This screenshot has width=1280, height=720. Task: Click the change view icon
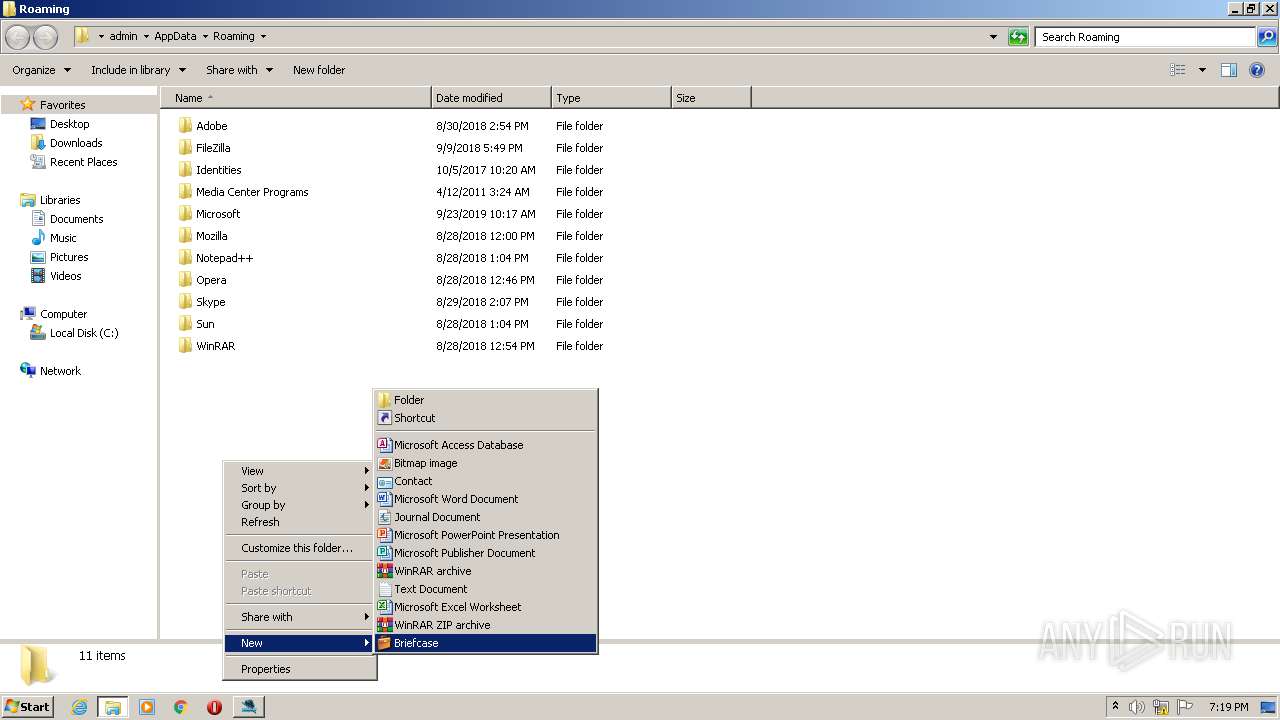click(x=1178, y=70)
